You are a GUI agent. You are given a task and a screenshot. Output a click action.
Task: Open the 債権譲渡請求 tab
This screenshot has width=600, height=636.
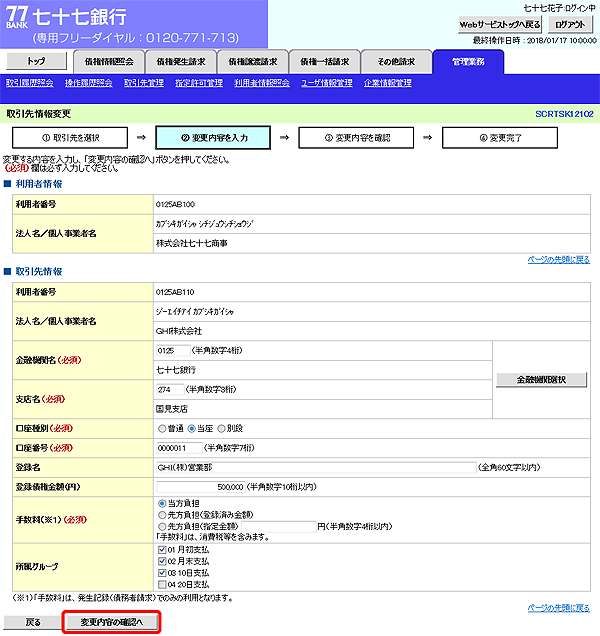click(253, 62)
